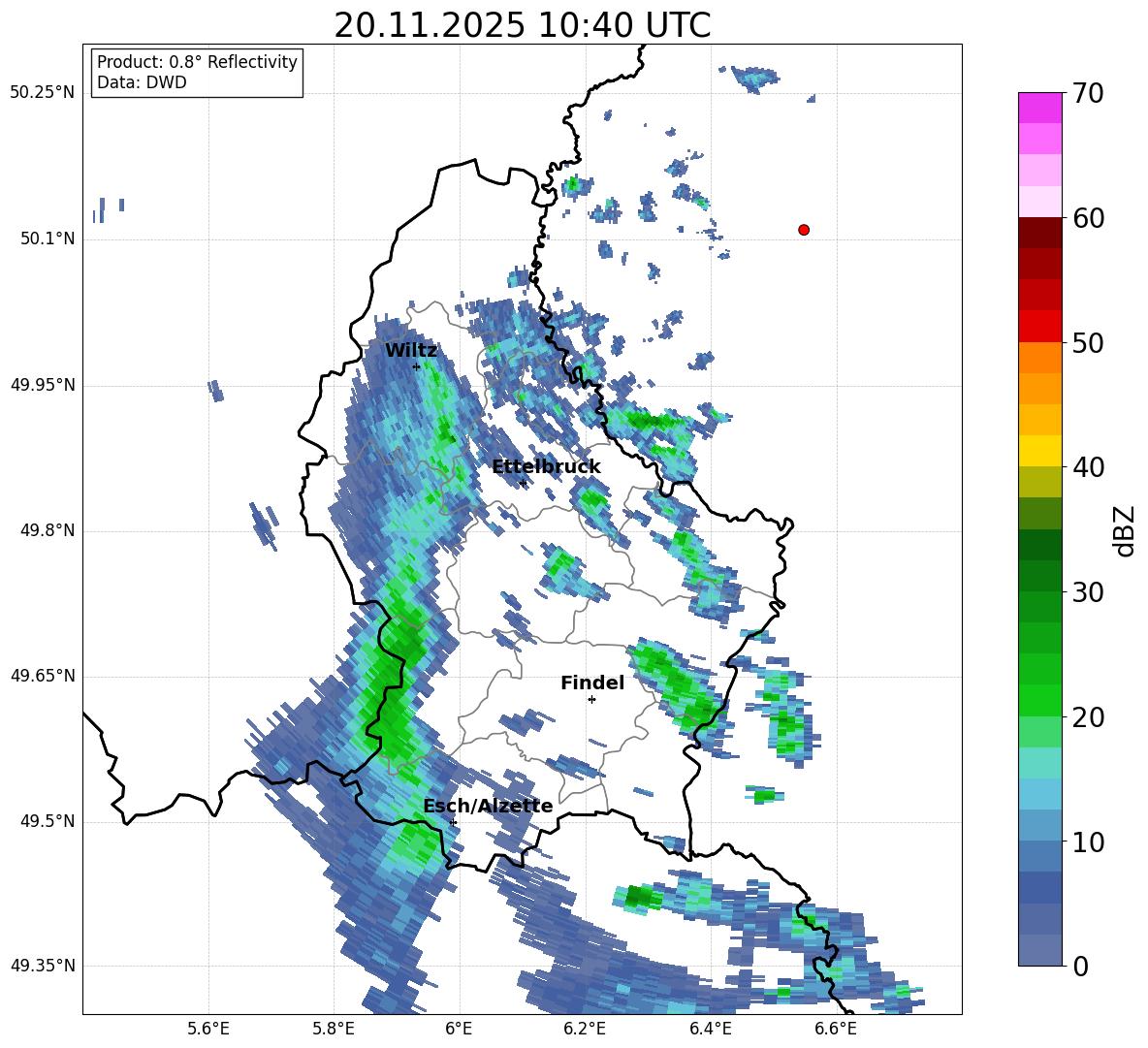The width and height of the screenshot is (1148, 1048).
Task: Click the 6°E longitude label
Action: coord(459,1029)
